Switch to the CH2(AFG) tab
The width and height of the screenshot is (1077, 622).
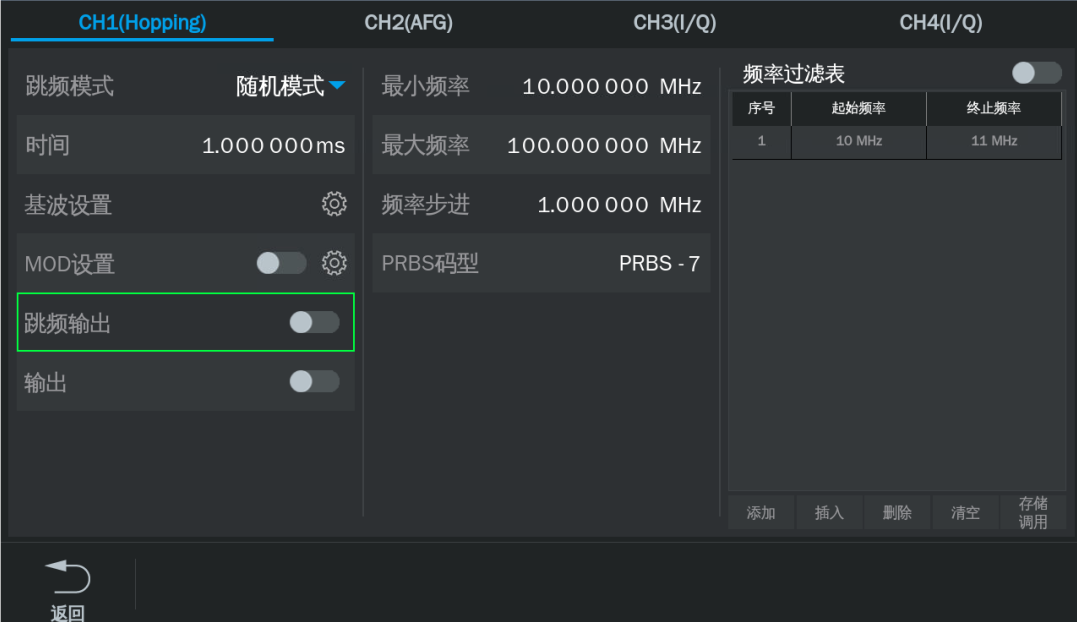point(408,23)
